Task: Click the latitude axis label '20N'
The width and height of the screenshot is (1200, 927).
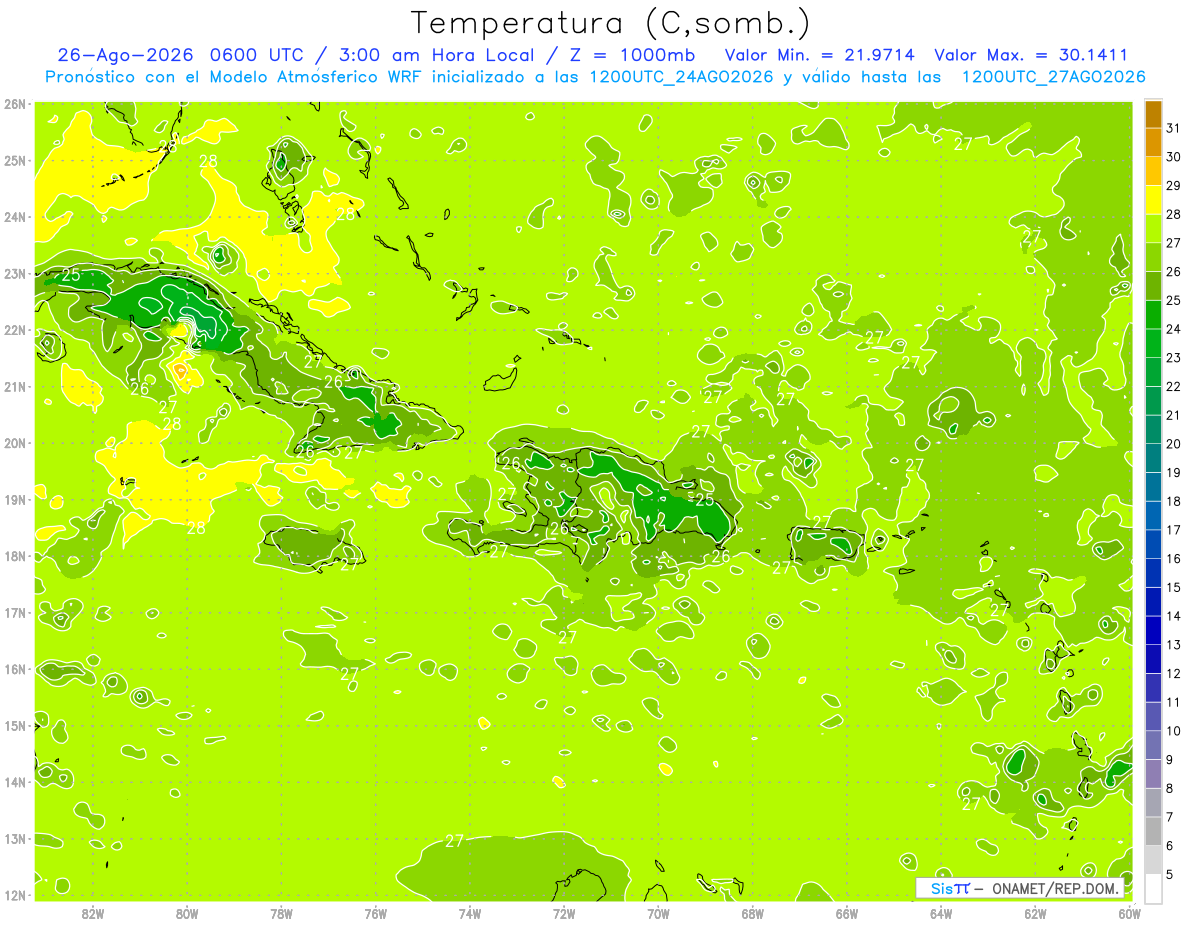Action: coord(15,443)
